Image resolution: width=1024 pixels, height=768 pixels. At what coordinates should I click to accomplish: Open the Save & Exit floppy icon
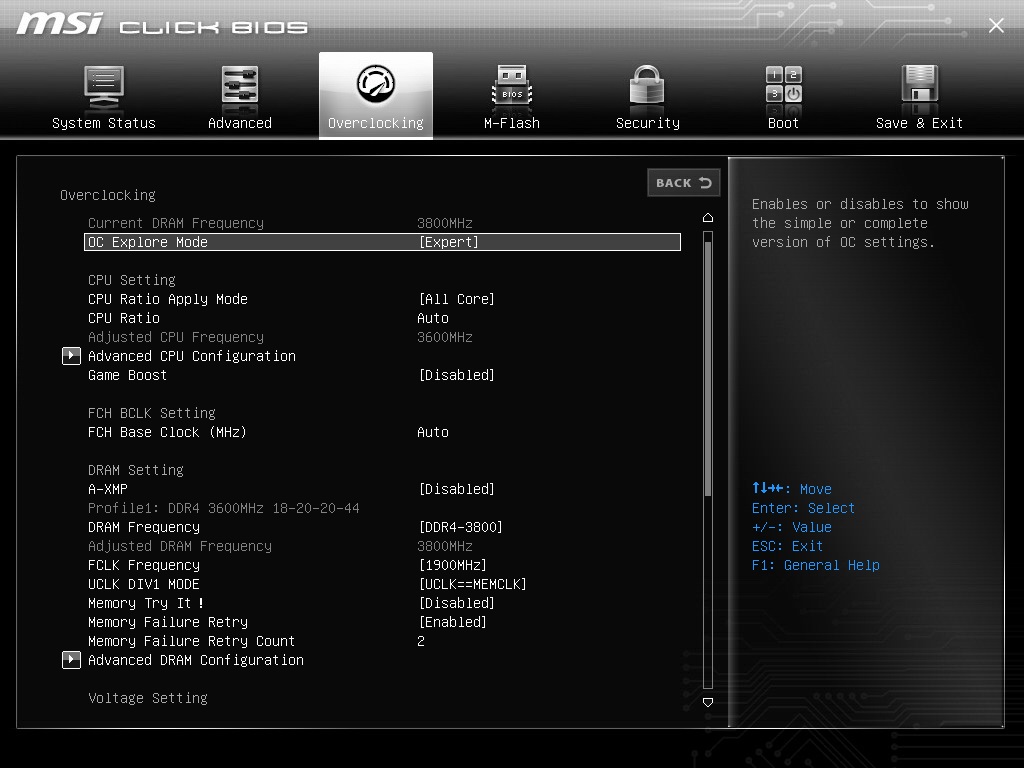click(920, 85)
